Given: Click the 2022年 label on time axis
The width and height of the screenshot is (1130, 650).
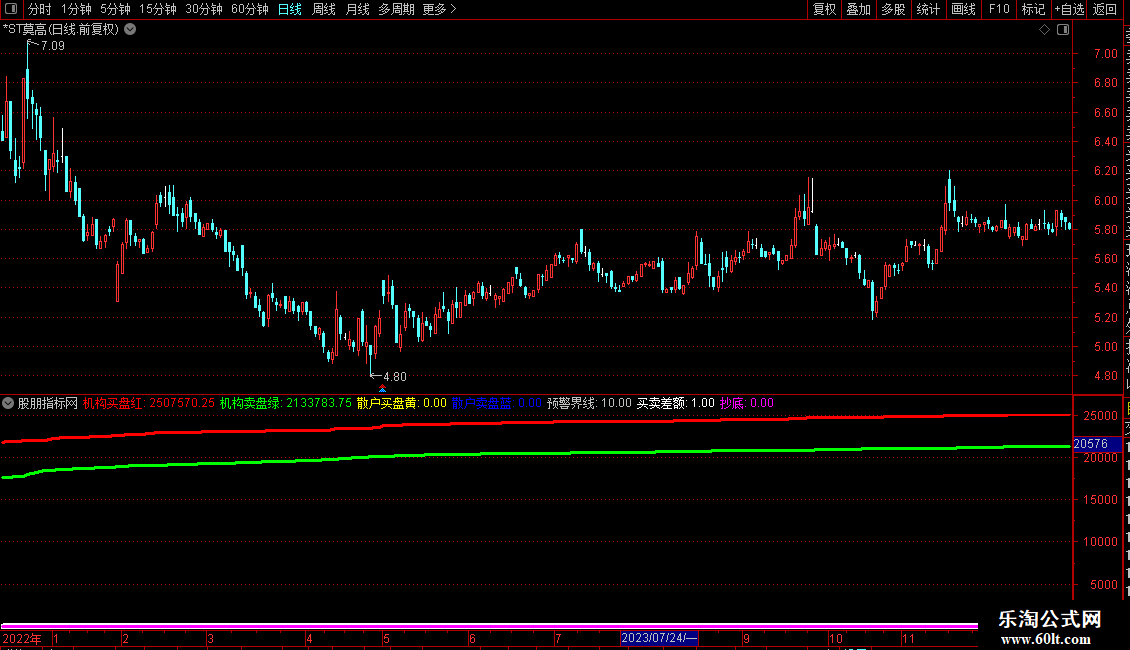Looking at the screenshot, I should coord(22,638).
